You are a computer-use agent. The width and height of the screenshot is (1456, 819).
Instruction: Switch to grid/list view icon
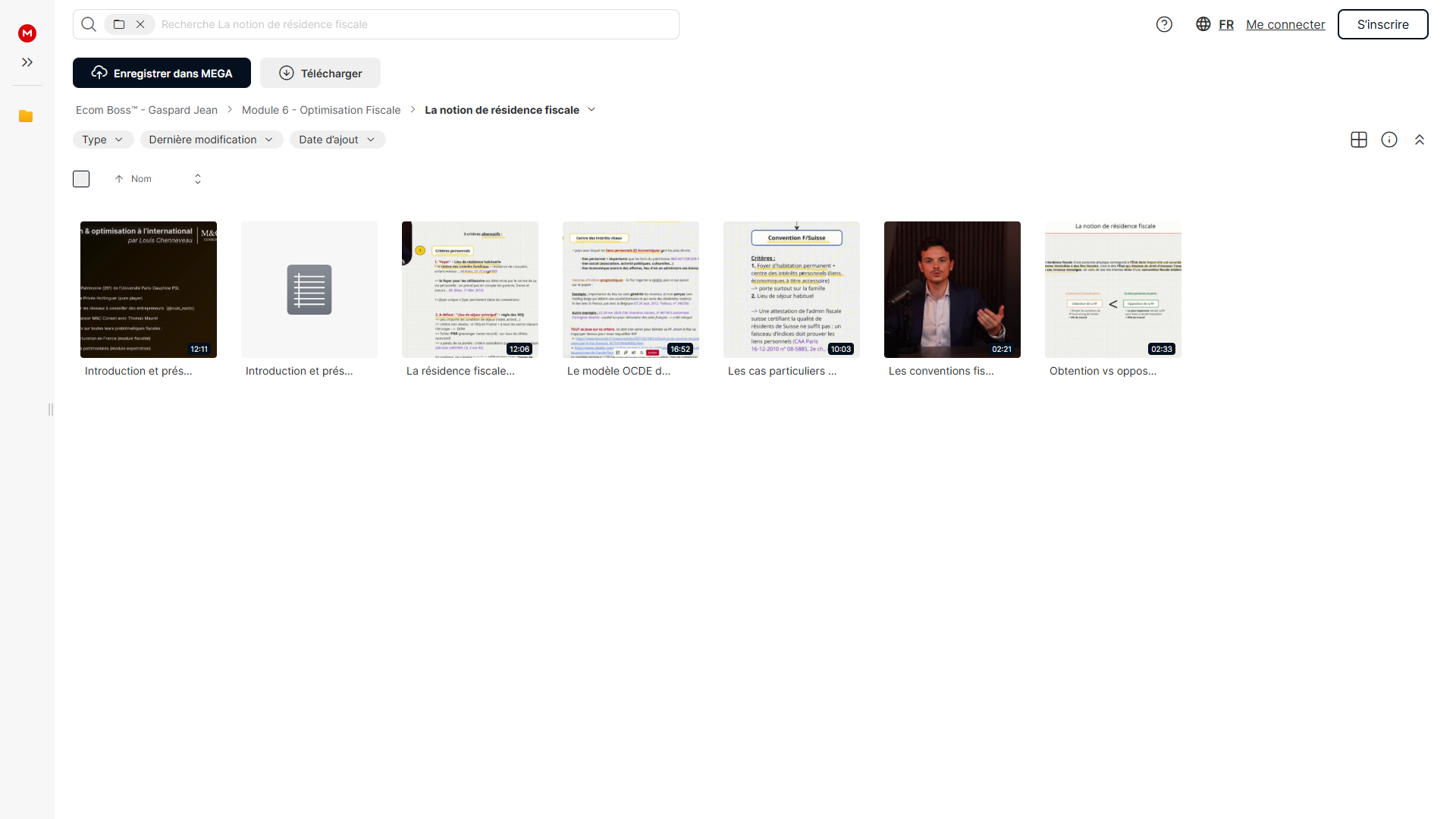(x=1359, y=140)
